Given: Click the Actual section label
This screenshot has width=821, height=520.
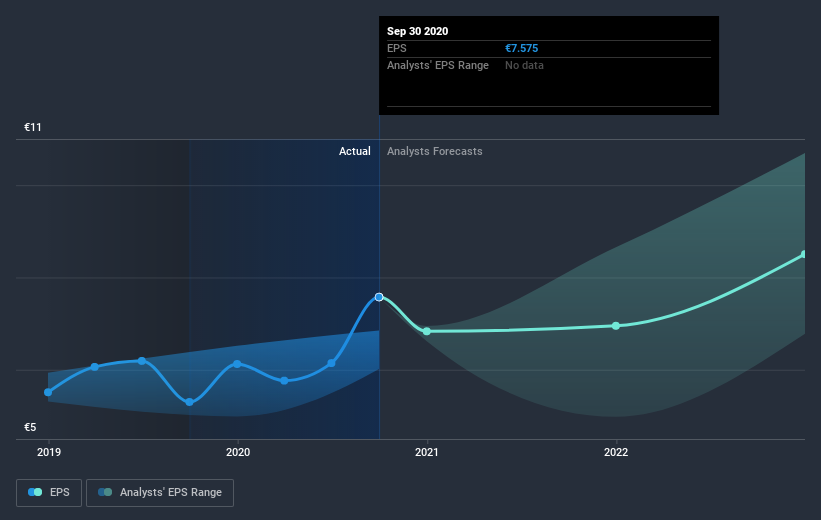Looking at the screenshot, I should point(354,151).
